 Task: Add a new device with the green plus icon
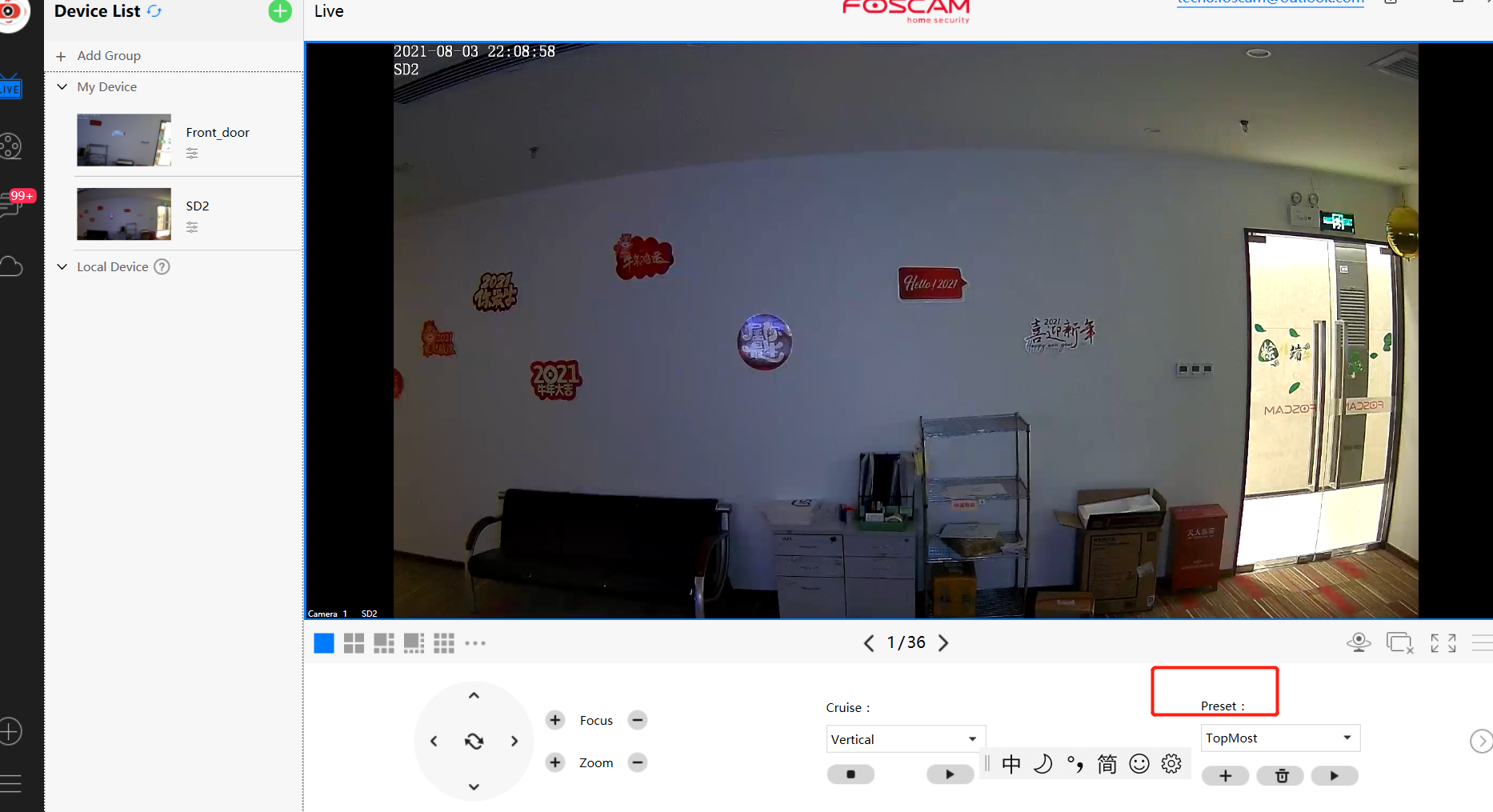pos(278,10)
